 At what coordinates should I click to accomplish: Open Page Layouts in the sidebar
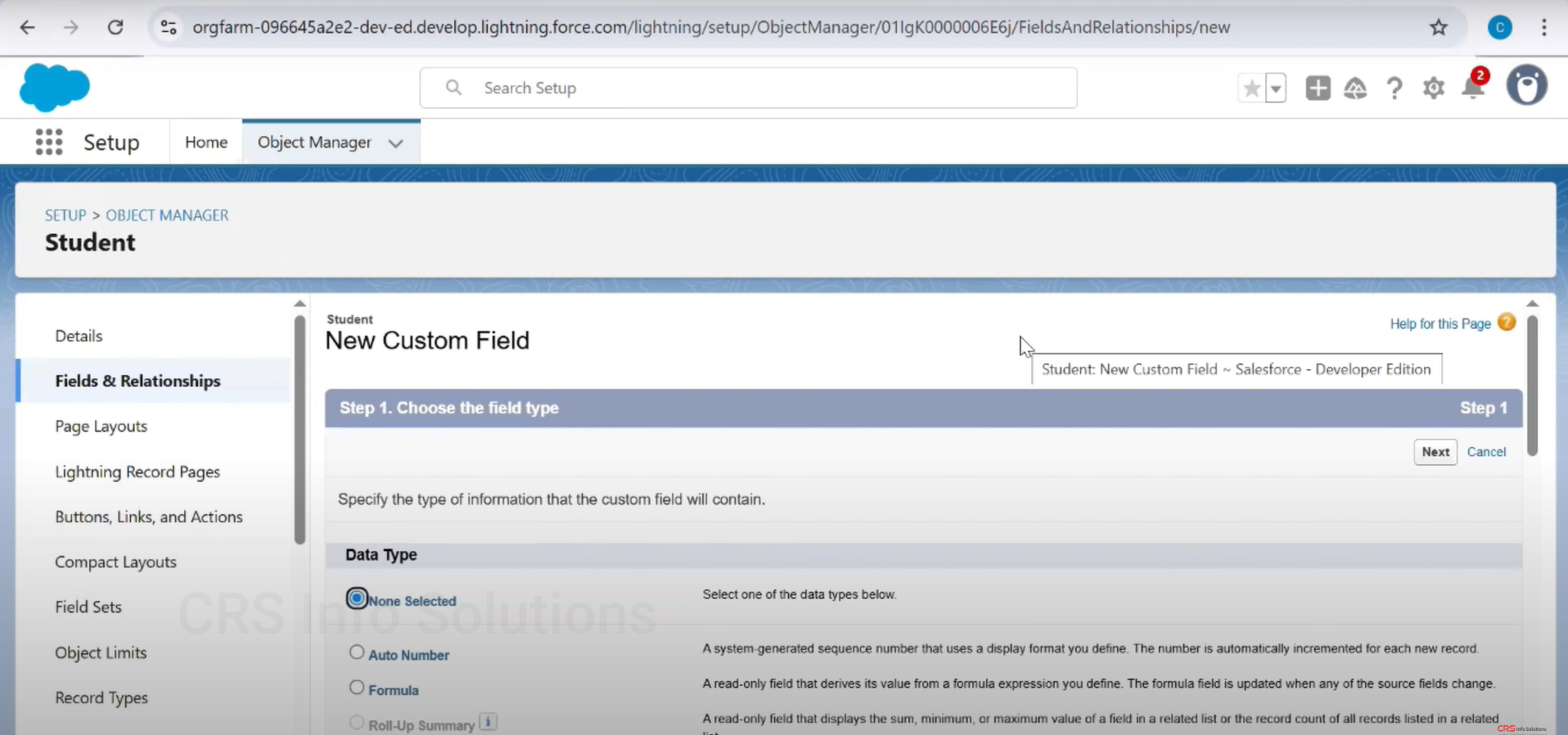[x=101, y=426]
